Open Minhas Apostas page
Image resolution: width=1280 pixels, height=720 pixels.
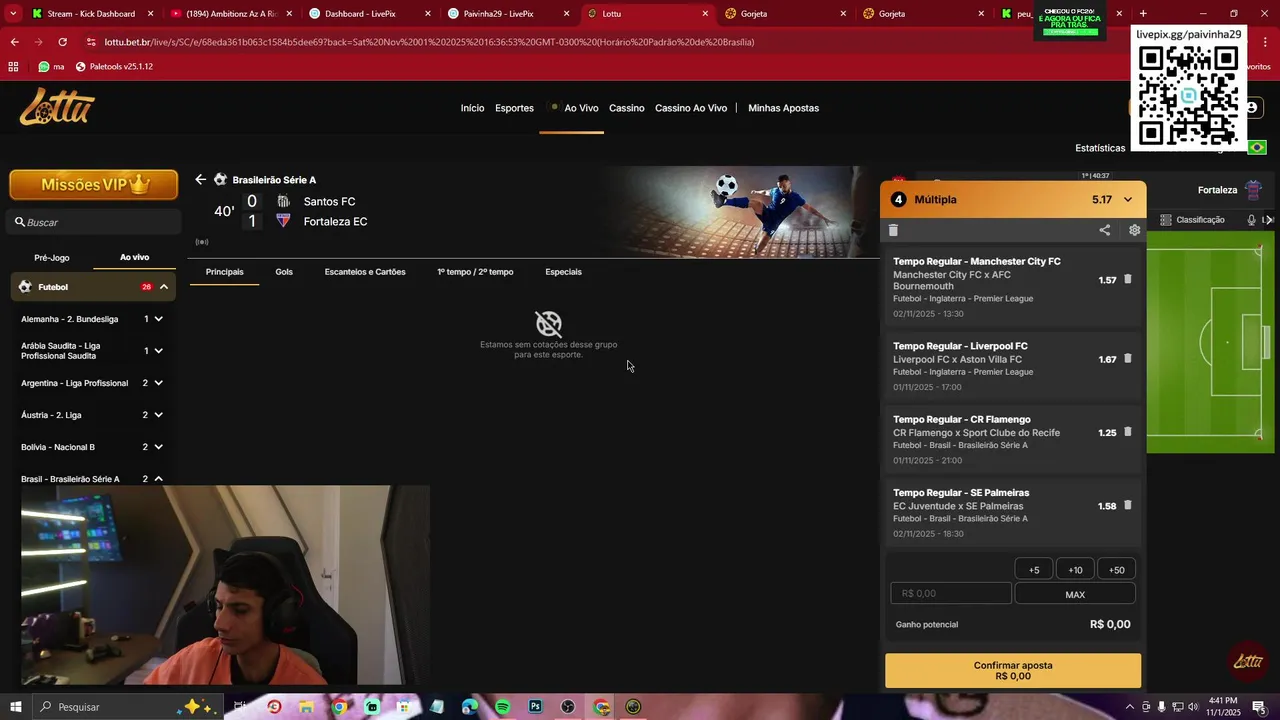783,108
